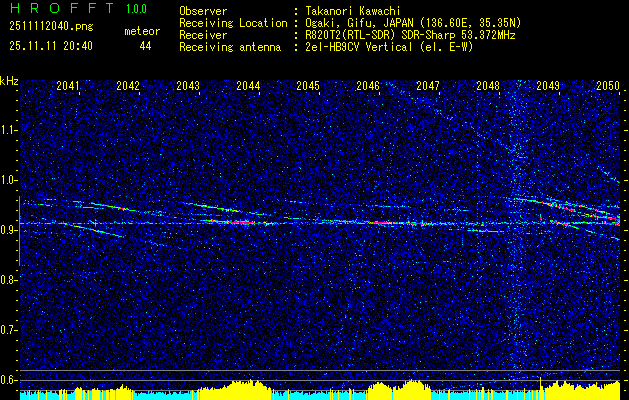Click the 0.7 kHz axis label
This screenshot has width=629, height=400.
pos(8,330)
